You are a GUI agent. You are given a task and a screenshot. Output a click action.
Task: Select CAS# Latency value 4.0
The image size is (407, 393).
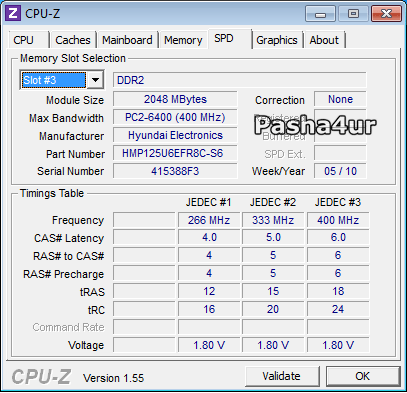[209, 238]
